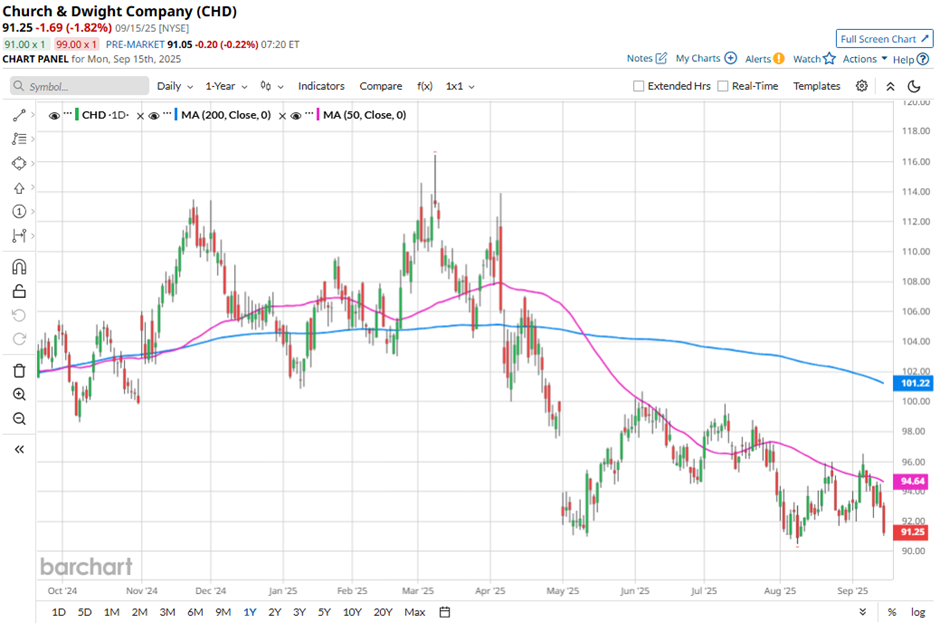Open the Indicators menu
The image size is (940, 623).
321,86
